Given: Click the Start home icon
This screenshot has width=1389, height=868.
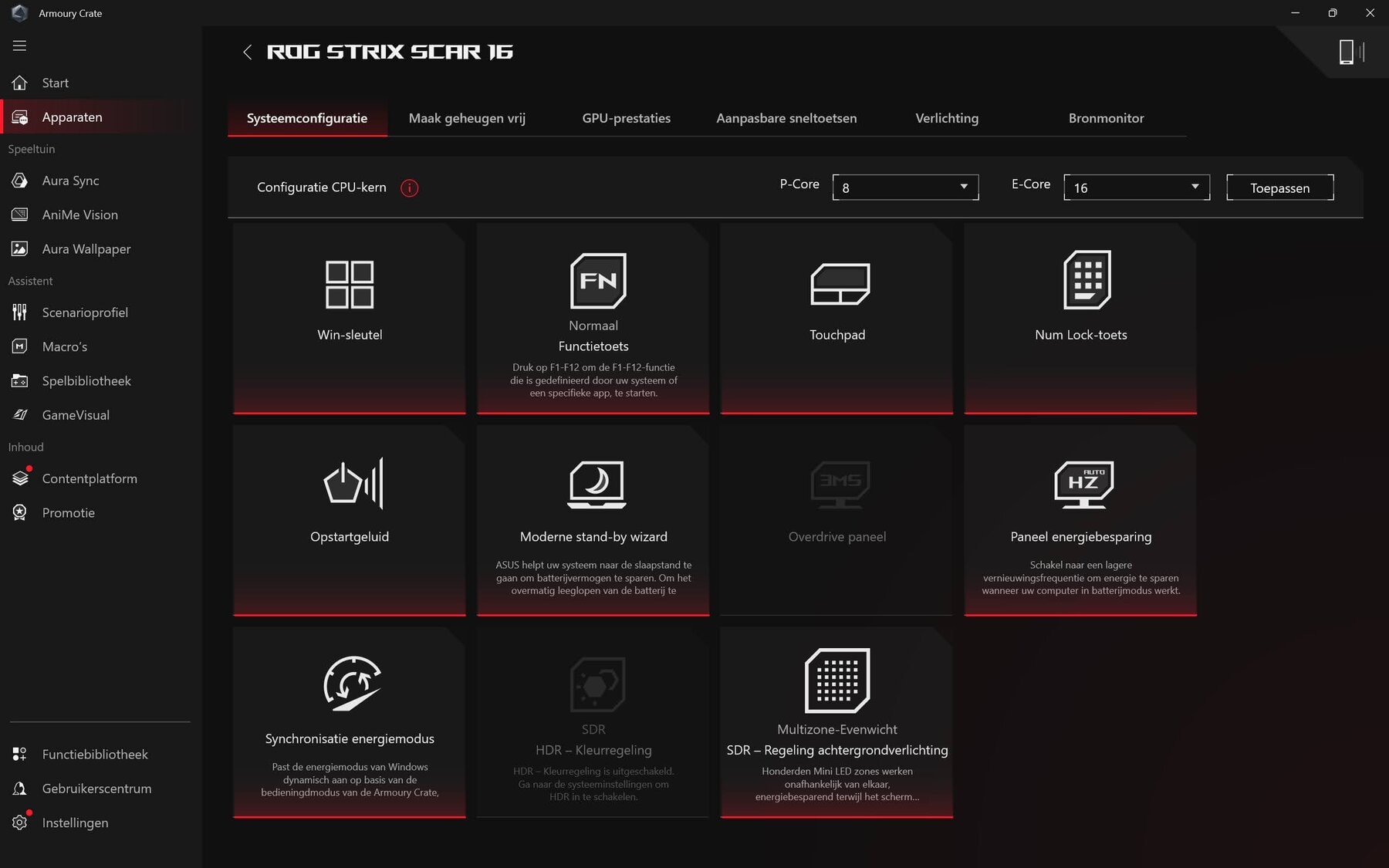Looking at the screenshot, I should pyautogui.click(x=19, y=83).
